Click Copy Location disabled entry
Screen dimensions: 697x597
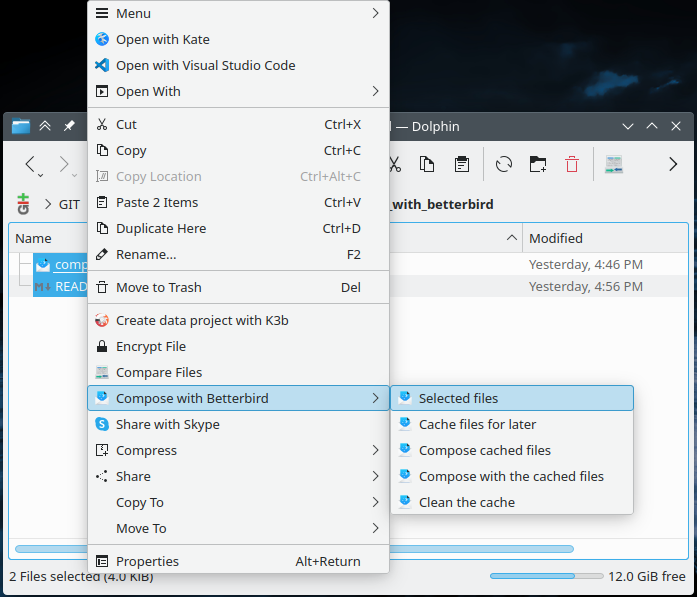[238, 176]
